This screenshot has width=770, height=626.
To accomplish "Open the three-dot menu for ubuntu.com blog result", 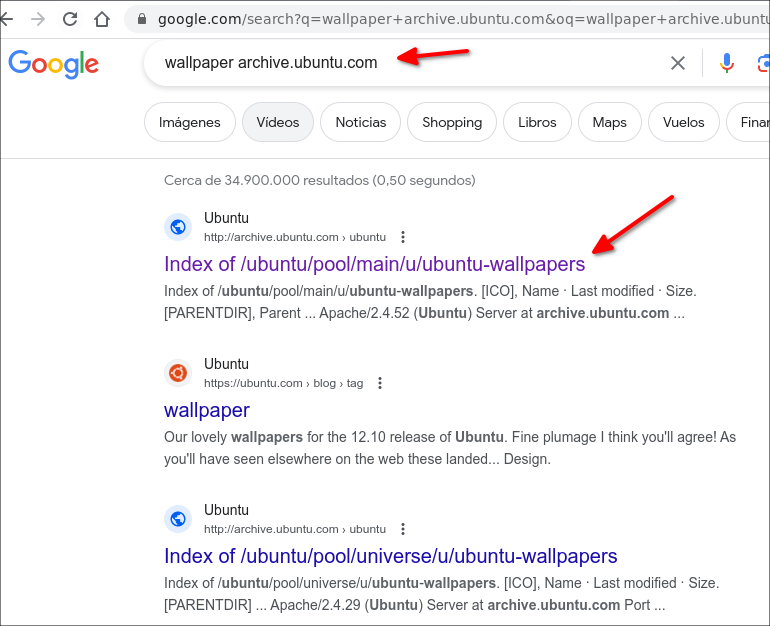I will (380, 383).
